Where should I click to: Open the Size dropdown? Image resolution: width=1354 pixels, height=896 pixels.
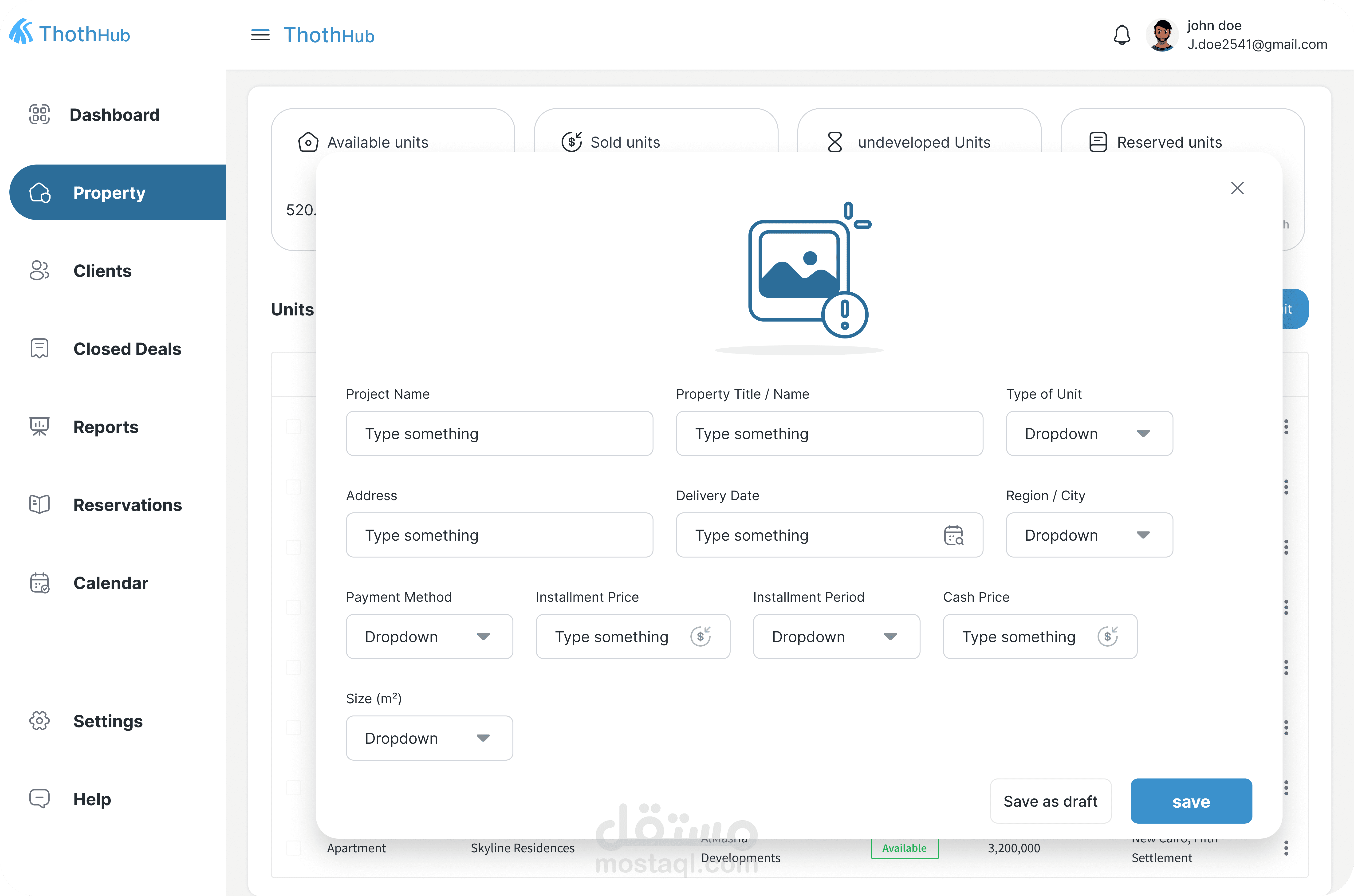pyautogui.click(x=429, y=738)
